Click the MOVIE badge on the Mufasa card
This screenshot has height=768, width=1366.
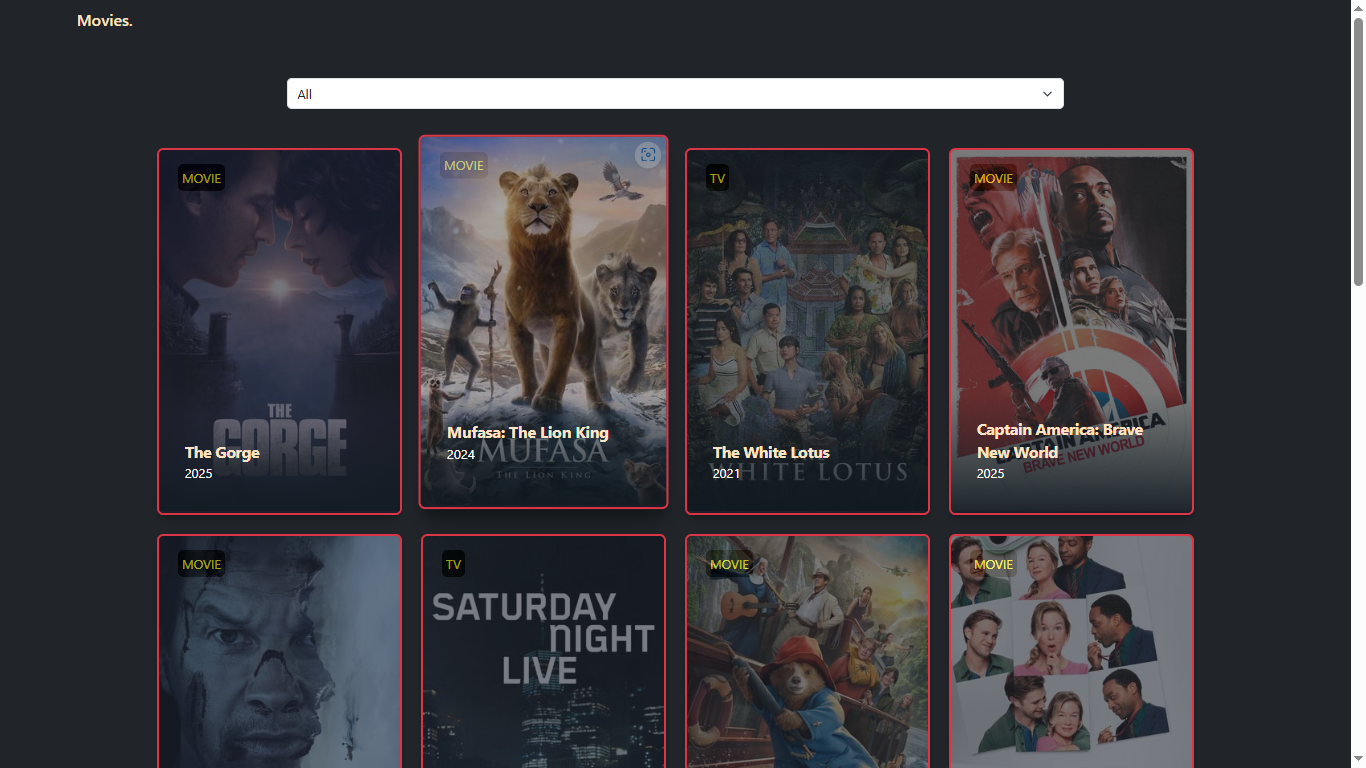tap(463, 165)
